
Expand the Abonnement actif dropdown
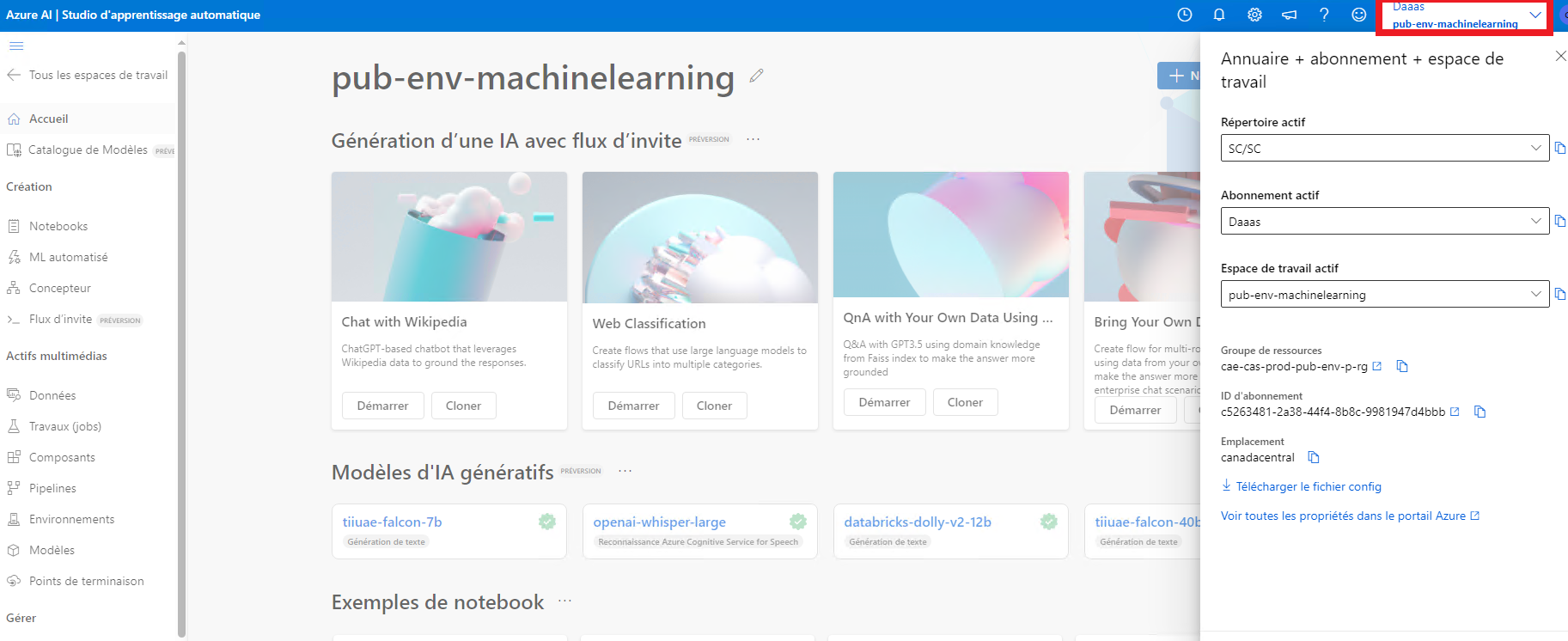[1384, 221]
